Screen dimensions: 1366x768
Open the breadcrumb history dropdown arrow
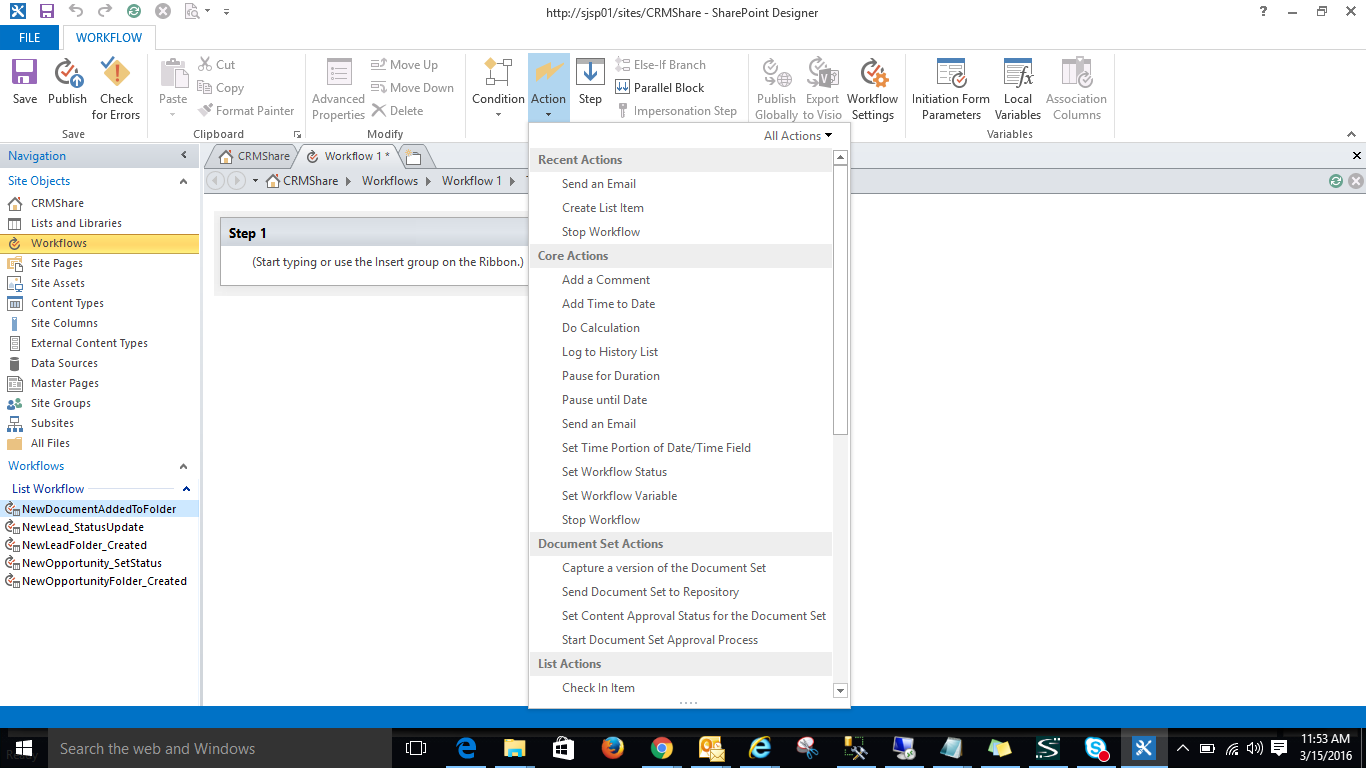point(255,181)
